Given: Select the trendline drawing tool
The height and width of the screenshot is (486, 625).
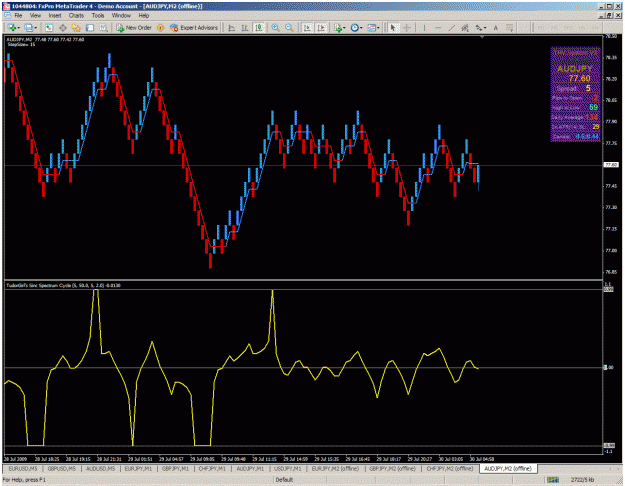Looking at the screenshot, I should click(x=451, y=28).
